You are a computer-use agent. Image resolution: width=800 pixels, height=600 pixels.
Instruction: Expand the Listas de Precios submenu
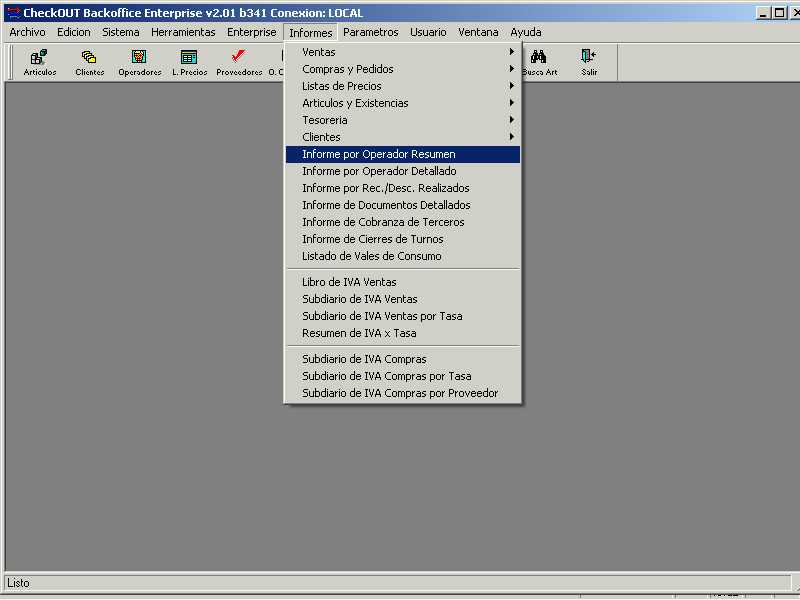[403, 86]
